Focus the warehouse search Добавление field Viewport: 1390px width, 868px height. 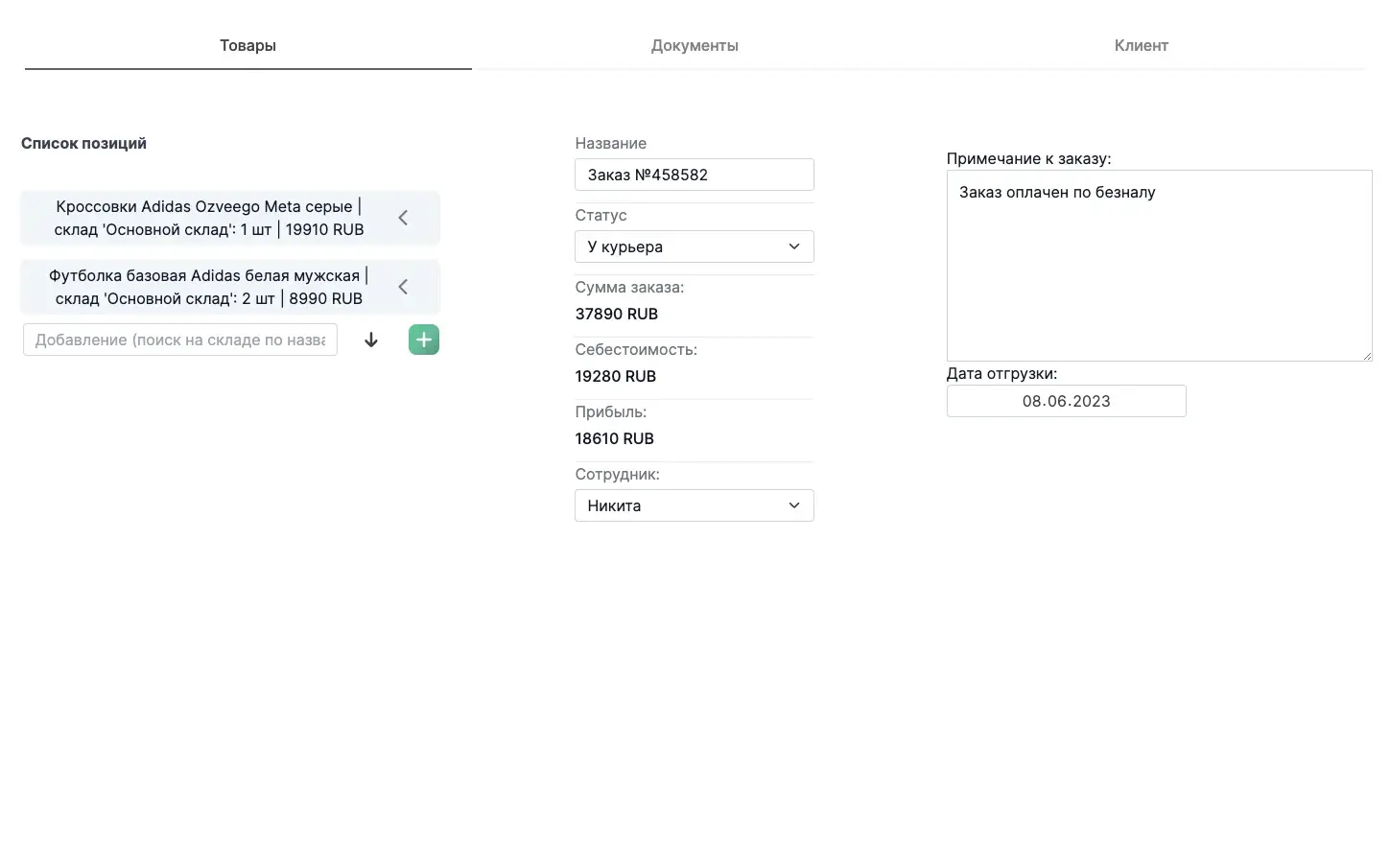180,340
